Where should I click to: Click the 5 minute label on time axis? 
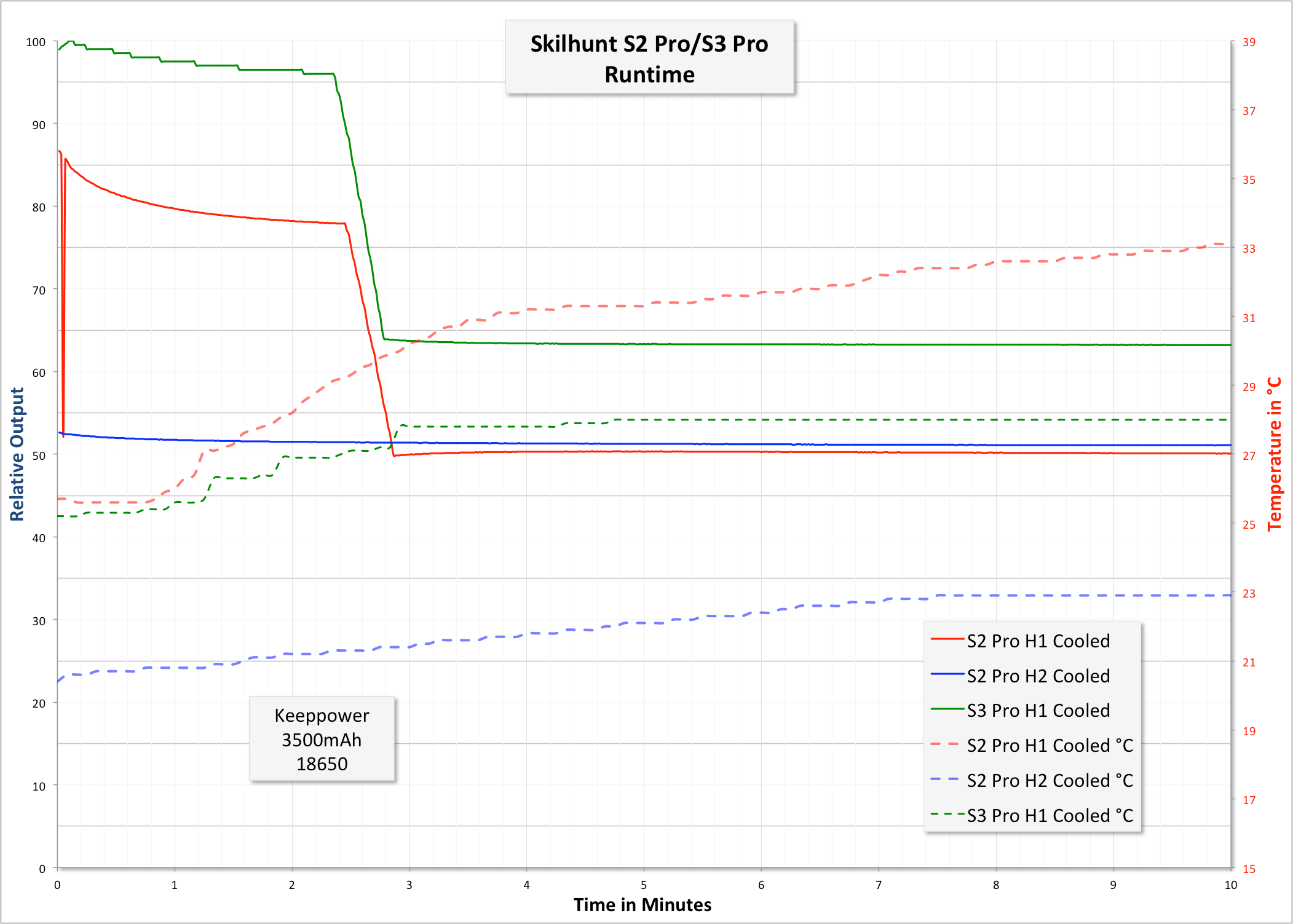pyautogui.click(x=644, y=885)
